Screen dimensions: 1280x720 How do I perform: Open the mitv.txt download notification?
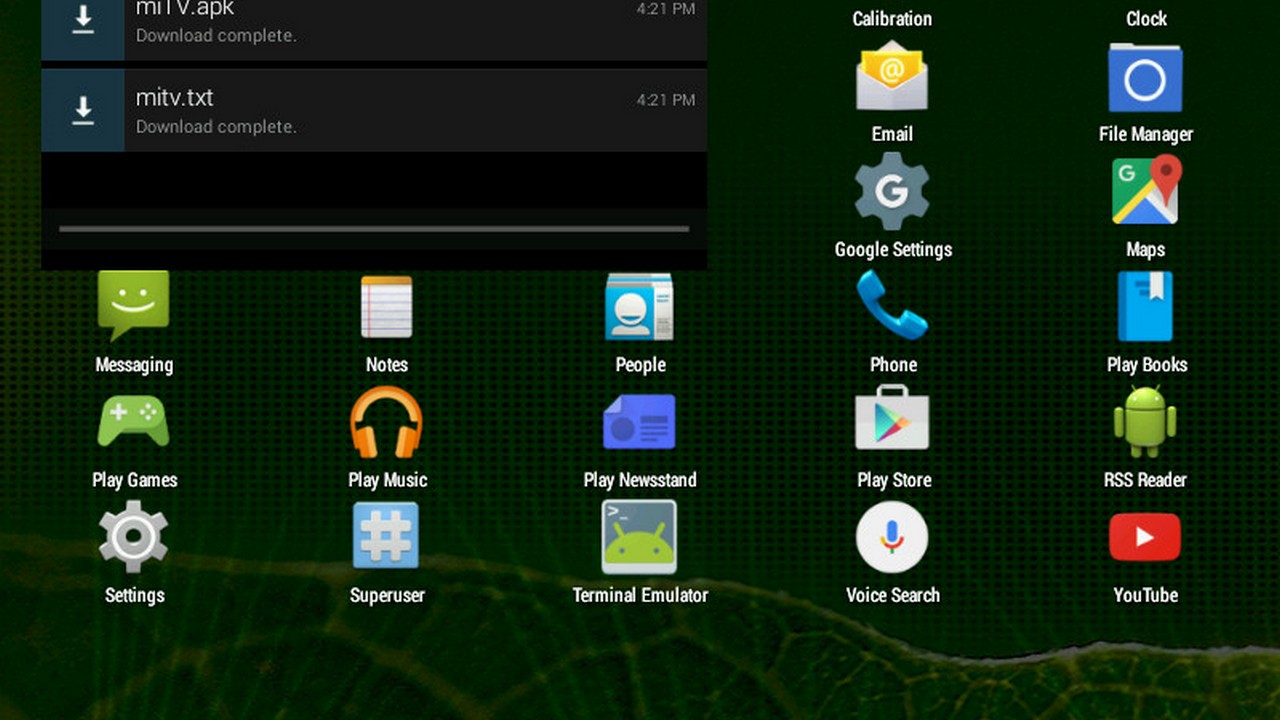coord(374,110)
